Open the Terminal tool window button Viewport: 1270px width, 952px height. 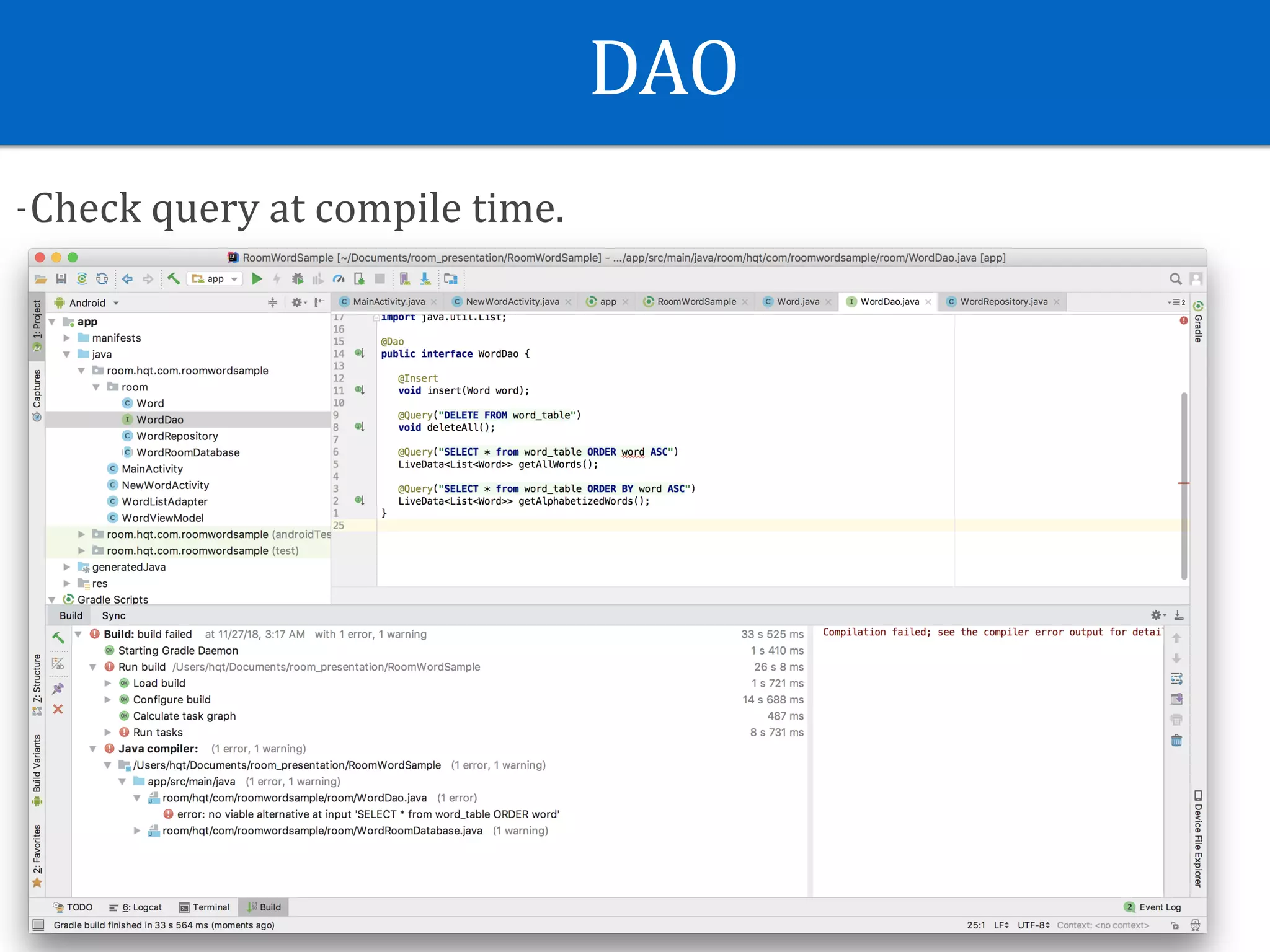[205, 907]
